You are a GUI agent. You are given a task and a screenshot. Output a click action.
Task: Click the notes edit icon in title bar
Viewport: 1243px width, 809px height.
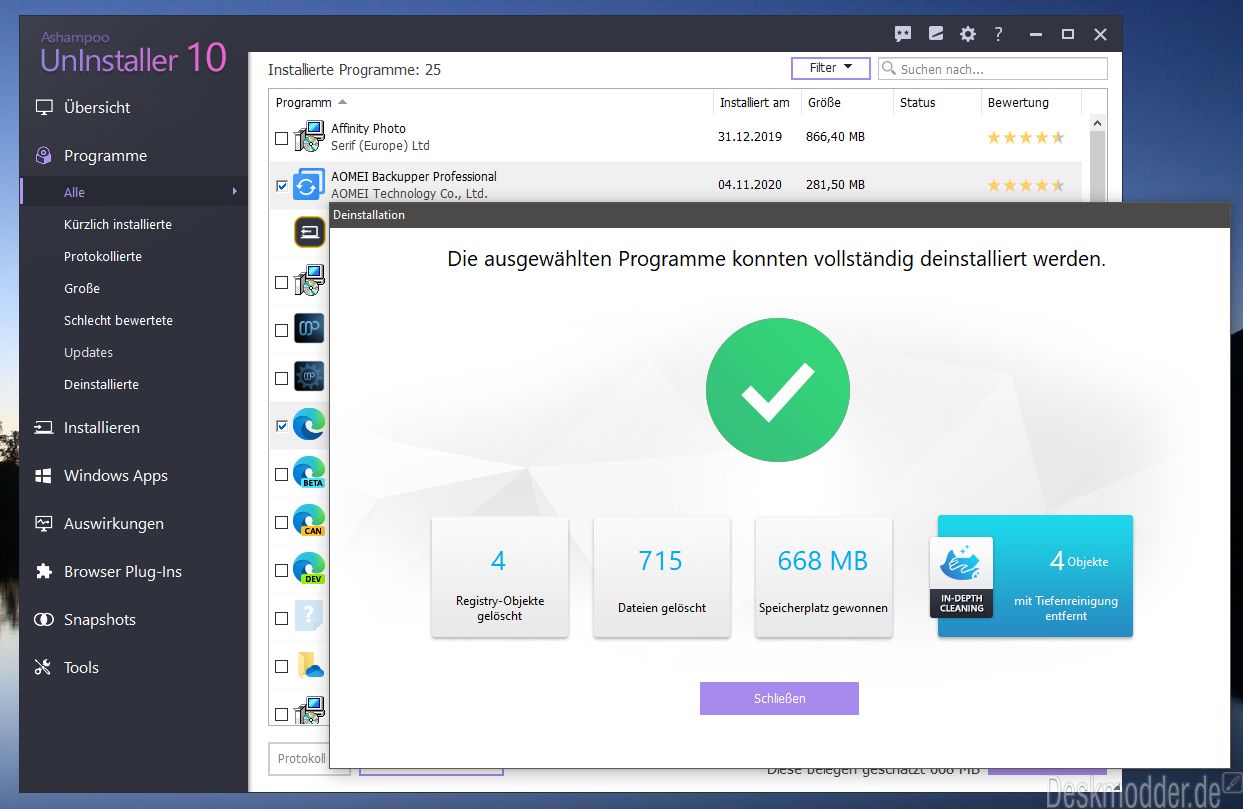pyautogui.click(x=936, y=34)
